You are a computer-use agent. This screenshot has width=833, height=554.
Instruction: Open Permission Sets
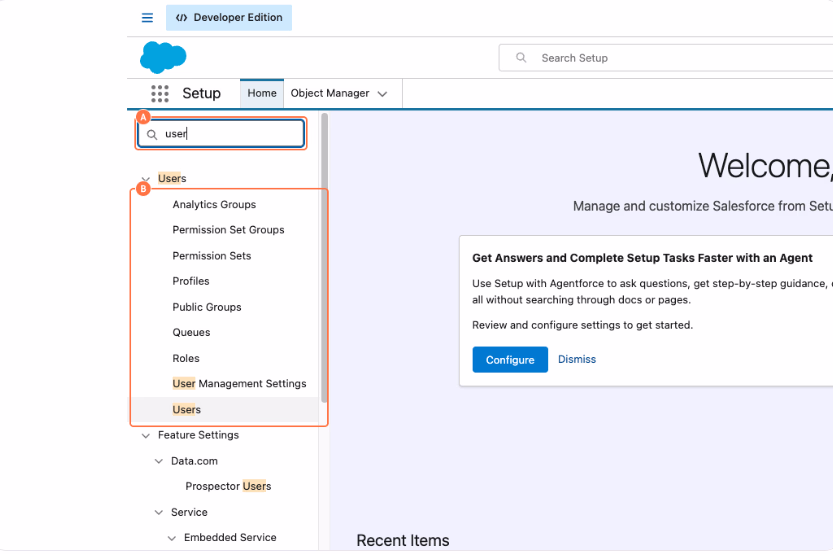pyautogui.click(x=211, y=256)
